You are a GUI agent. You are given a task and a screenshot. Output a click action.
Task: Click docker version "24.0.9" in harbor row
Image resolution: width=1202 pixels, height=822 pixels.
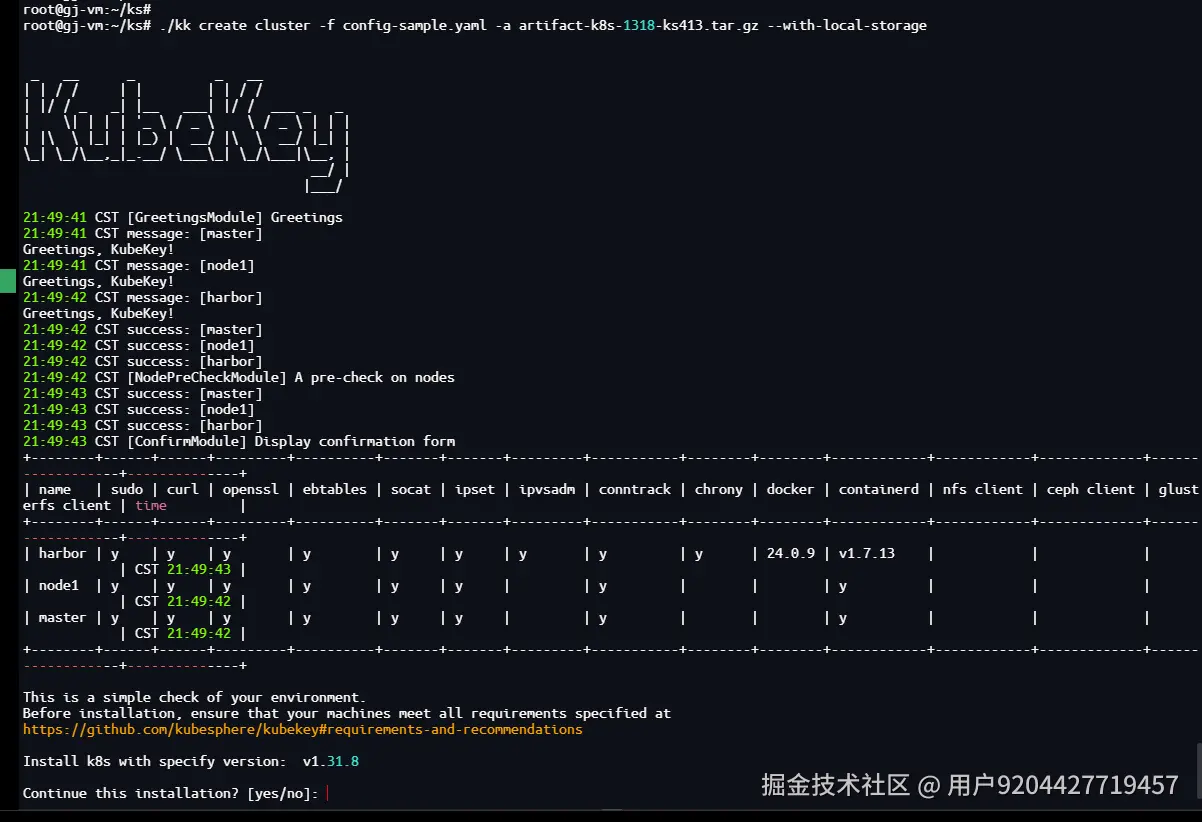pos(791,554)
